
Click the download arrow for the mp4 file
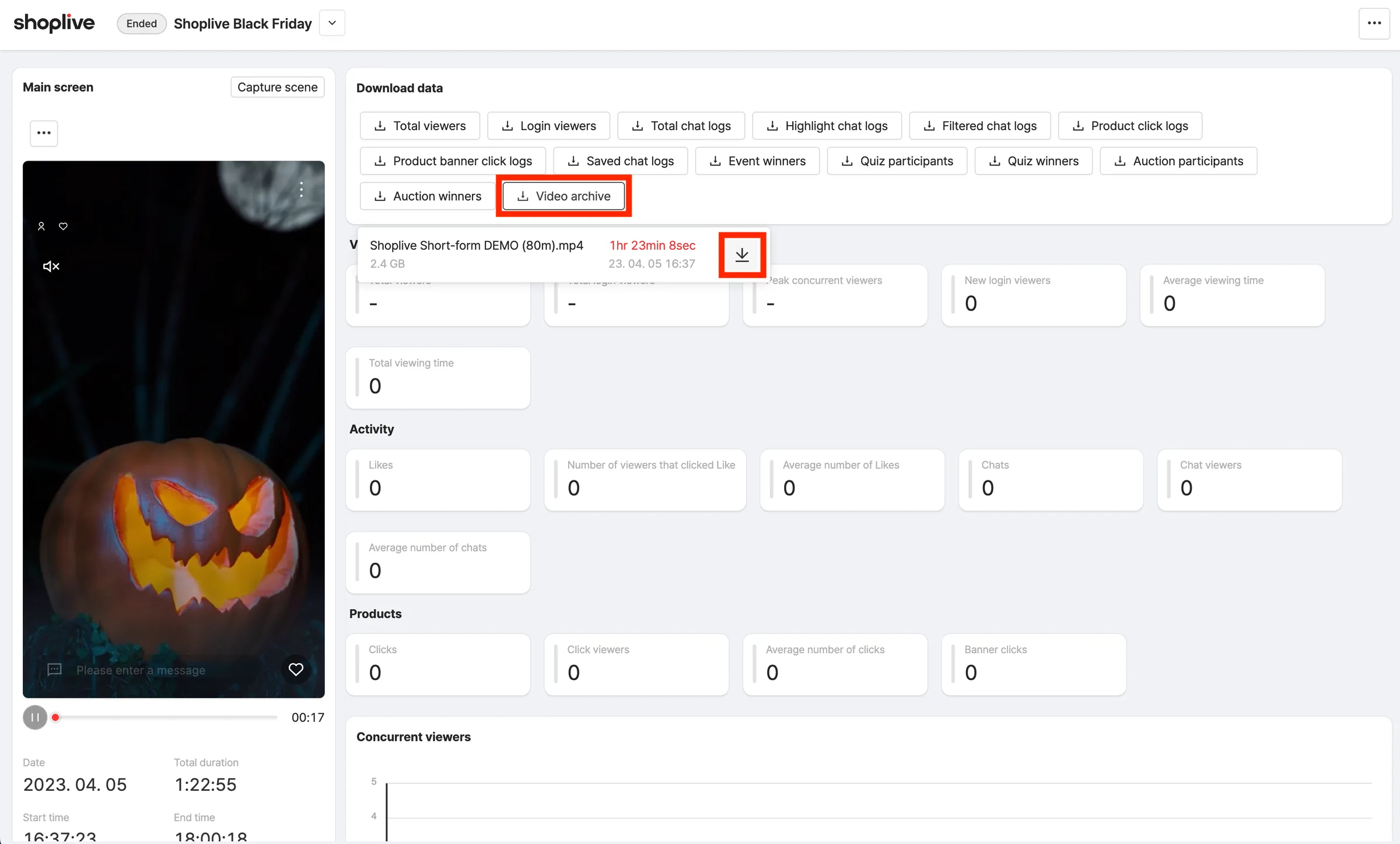click(x=742, y=255)
